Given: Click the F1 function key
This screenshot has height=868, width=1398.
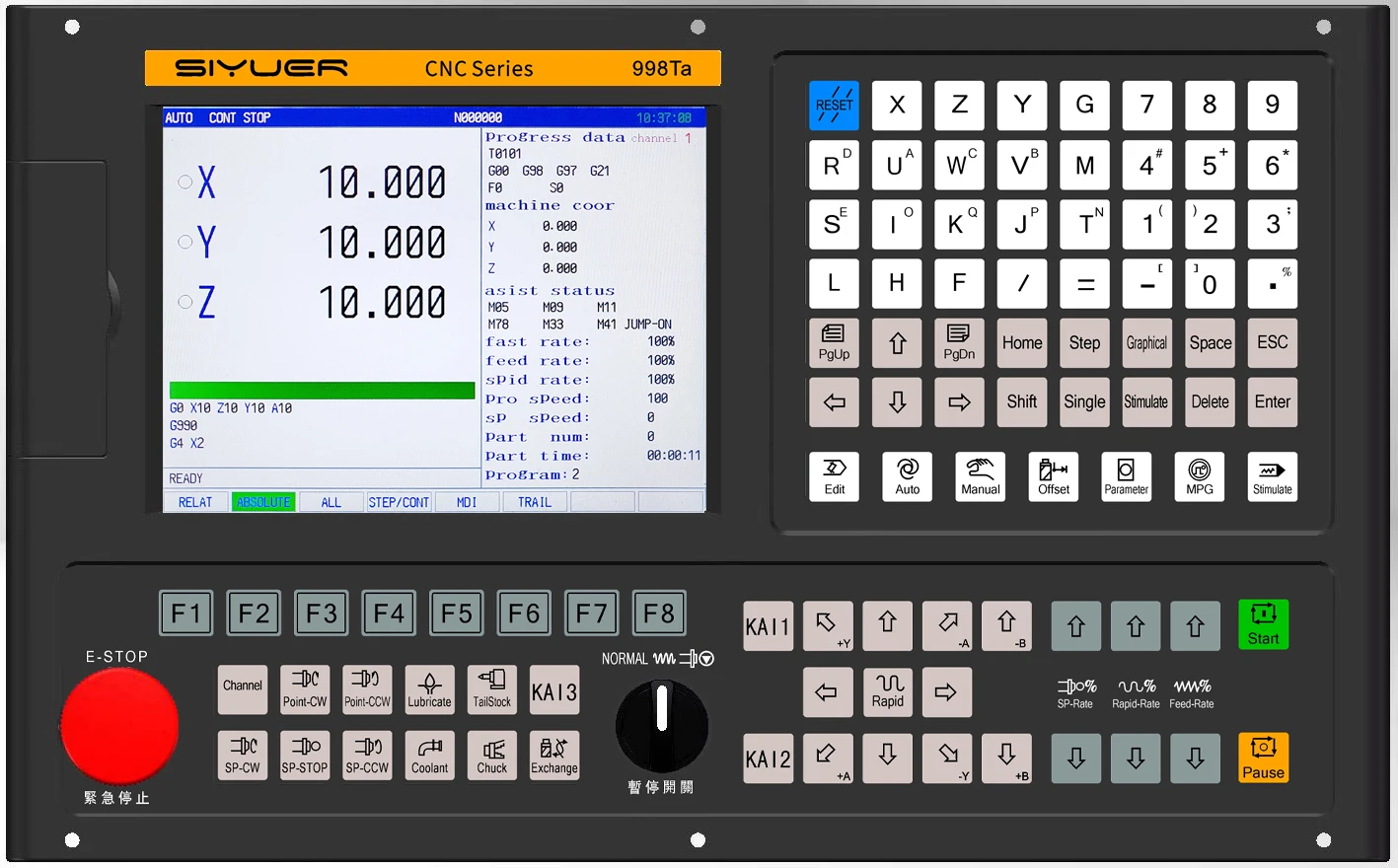Looking at the screenshot, I should coord(186,613).
